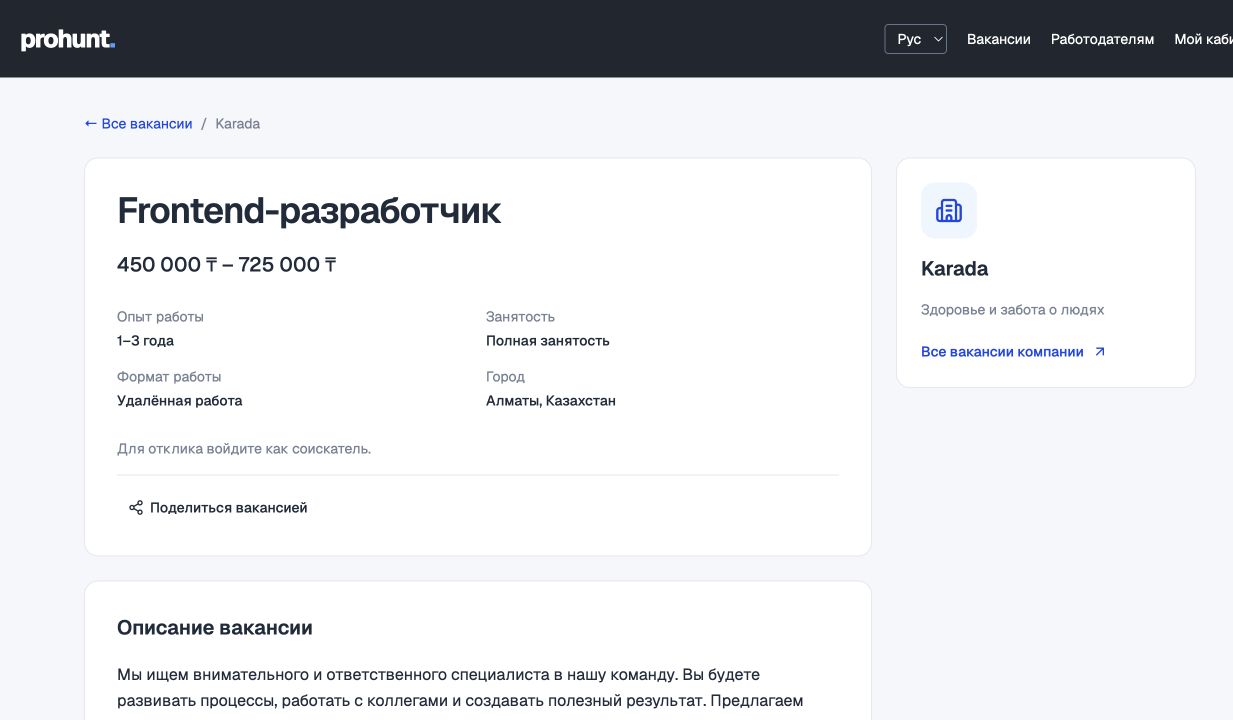Click the 1–3 года experience value
Image resolution: width=1233 pixels, height=720 pixels.
click(145, 341)
